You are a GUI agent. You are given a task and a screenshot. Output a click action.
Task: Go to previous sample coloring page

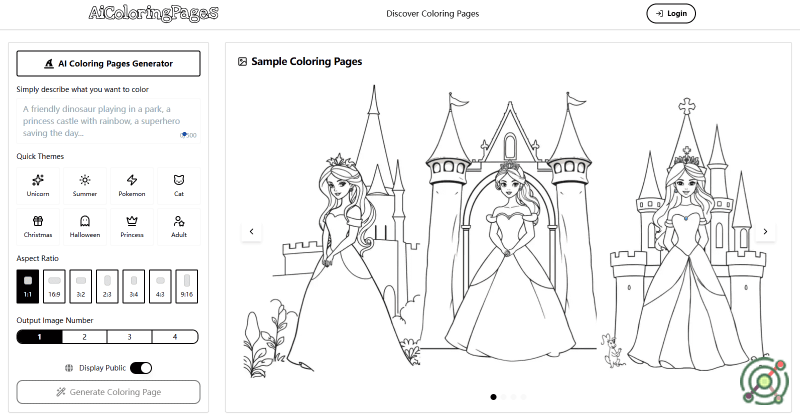pos(251,231)
